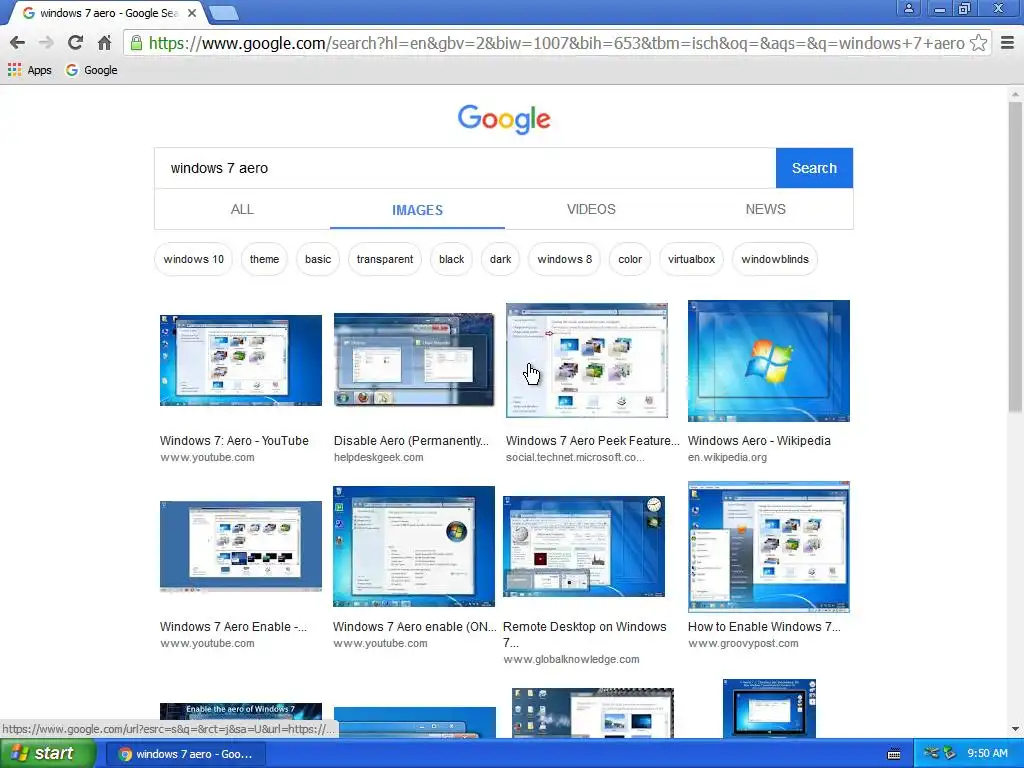Click the network connection tray icon

click(932, 754)
